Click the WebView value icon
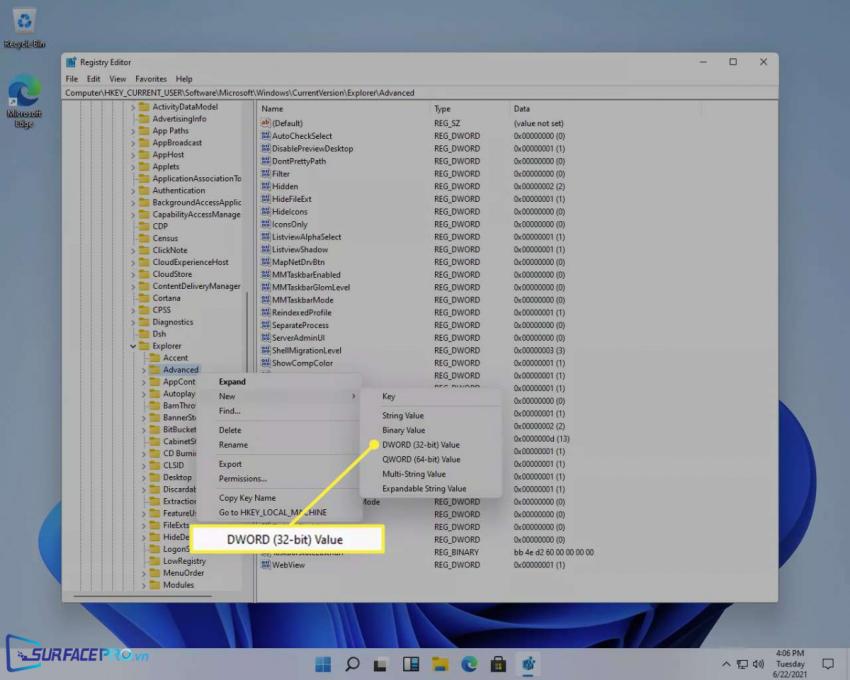The image size is (850, 680). [266, 564]
